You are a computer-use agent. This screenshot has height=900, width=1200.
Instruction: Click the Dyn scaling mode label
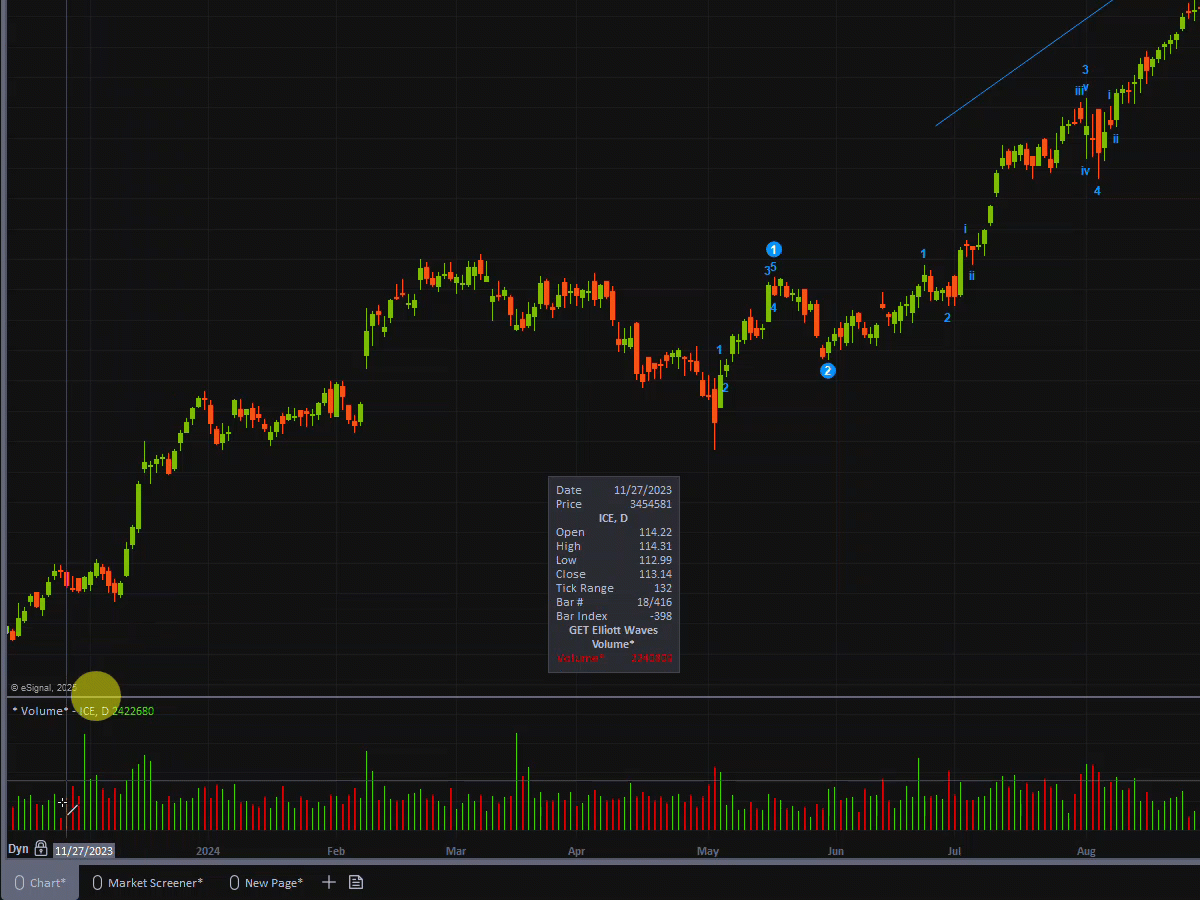pyautogui.click(x=18, y=849)
